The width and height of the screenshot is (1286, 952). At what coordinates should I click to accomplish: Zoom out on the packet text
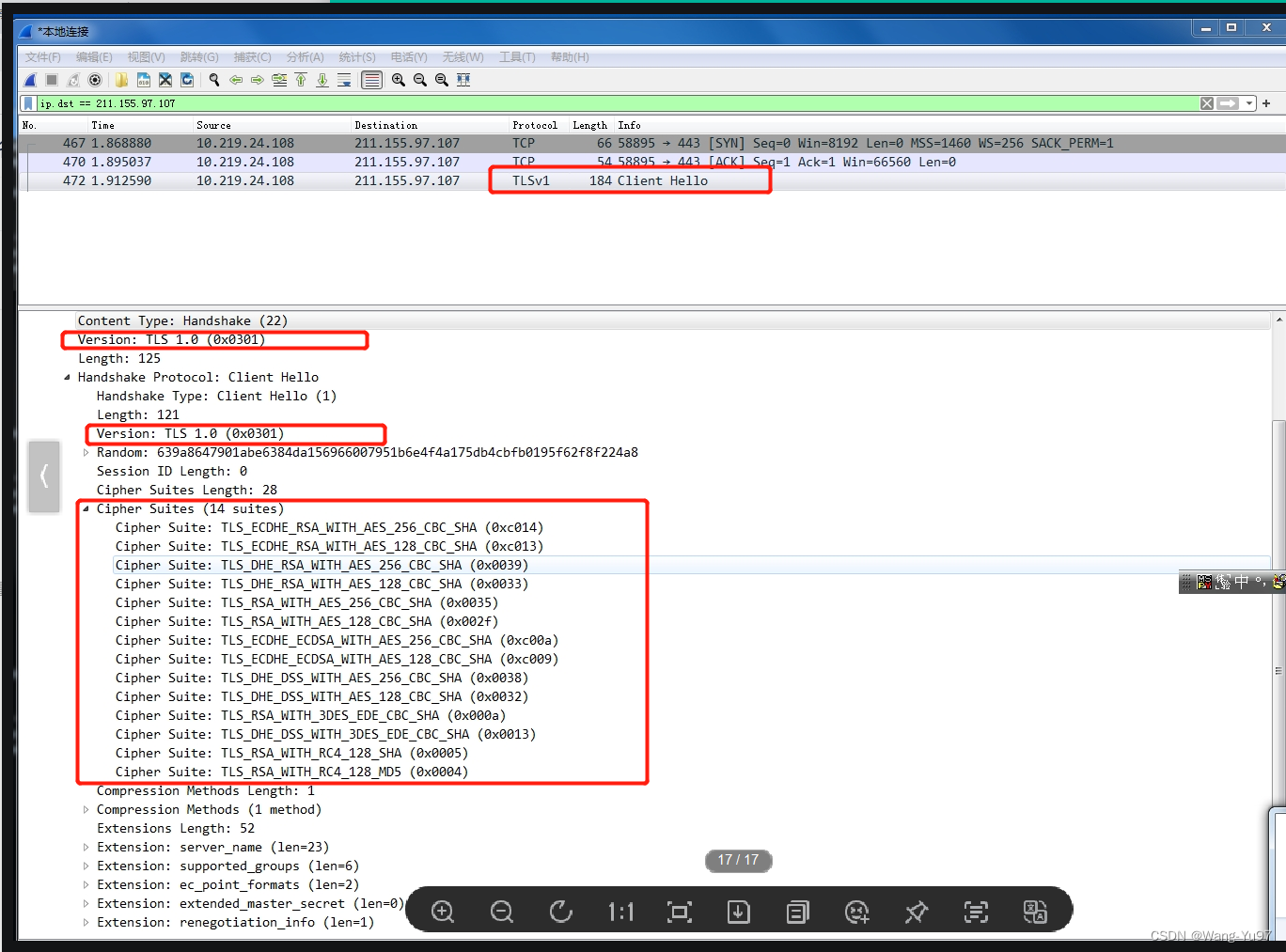coord(420,80)
